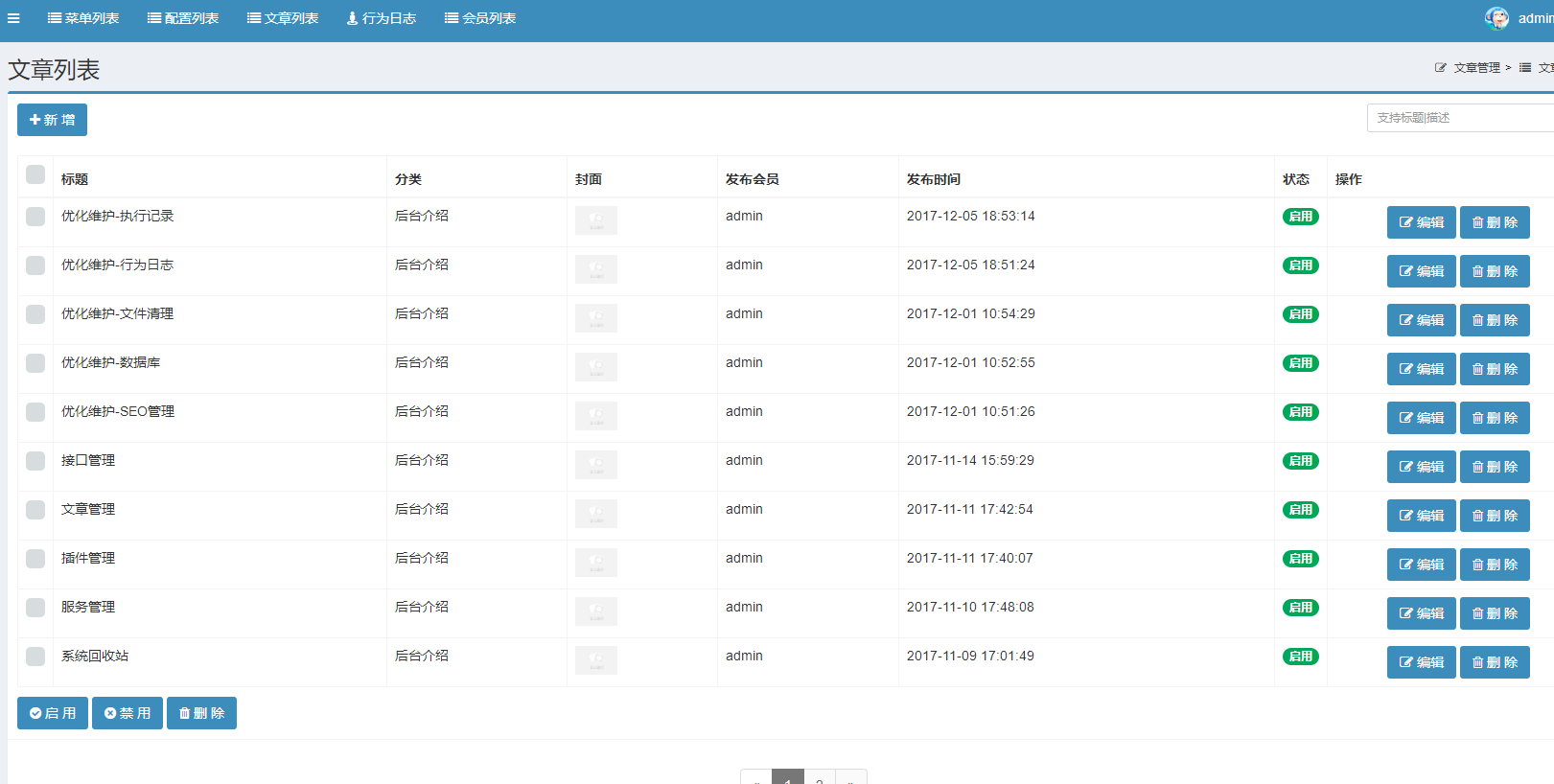Select checkbox for 插件管理 row
The image size is (1554, 784).
coord(35,559)
